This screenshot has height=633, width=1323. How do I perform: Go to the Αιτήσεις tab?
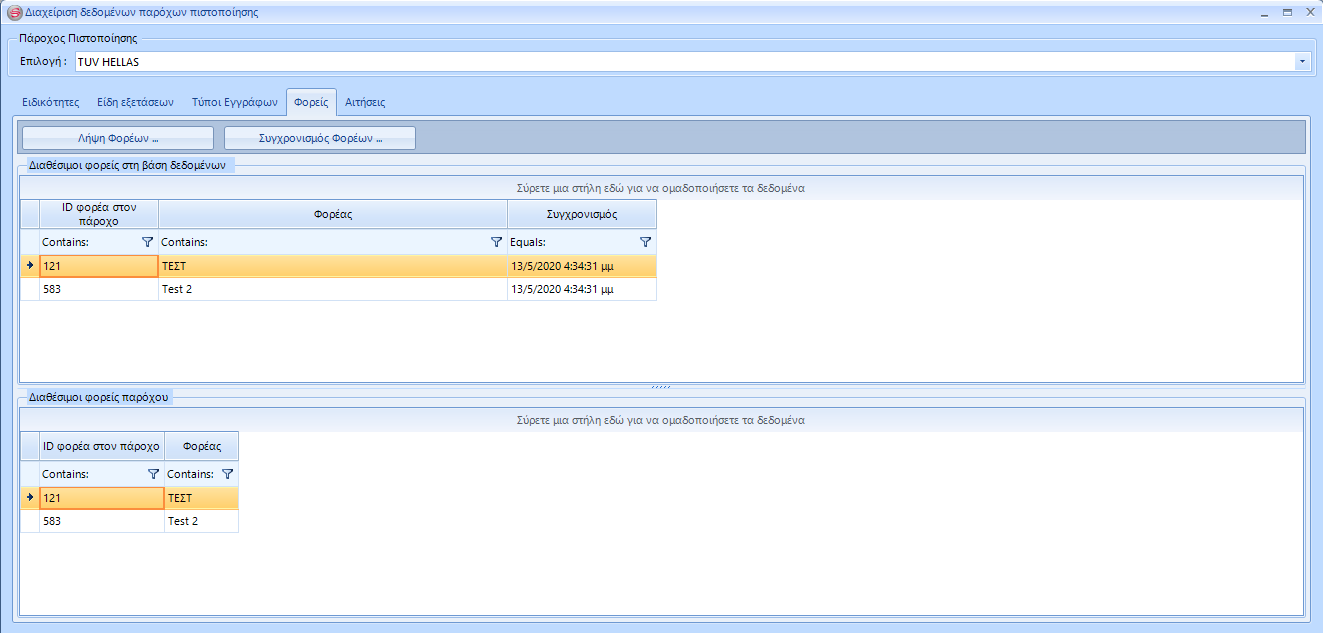click(365, 102)
